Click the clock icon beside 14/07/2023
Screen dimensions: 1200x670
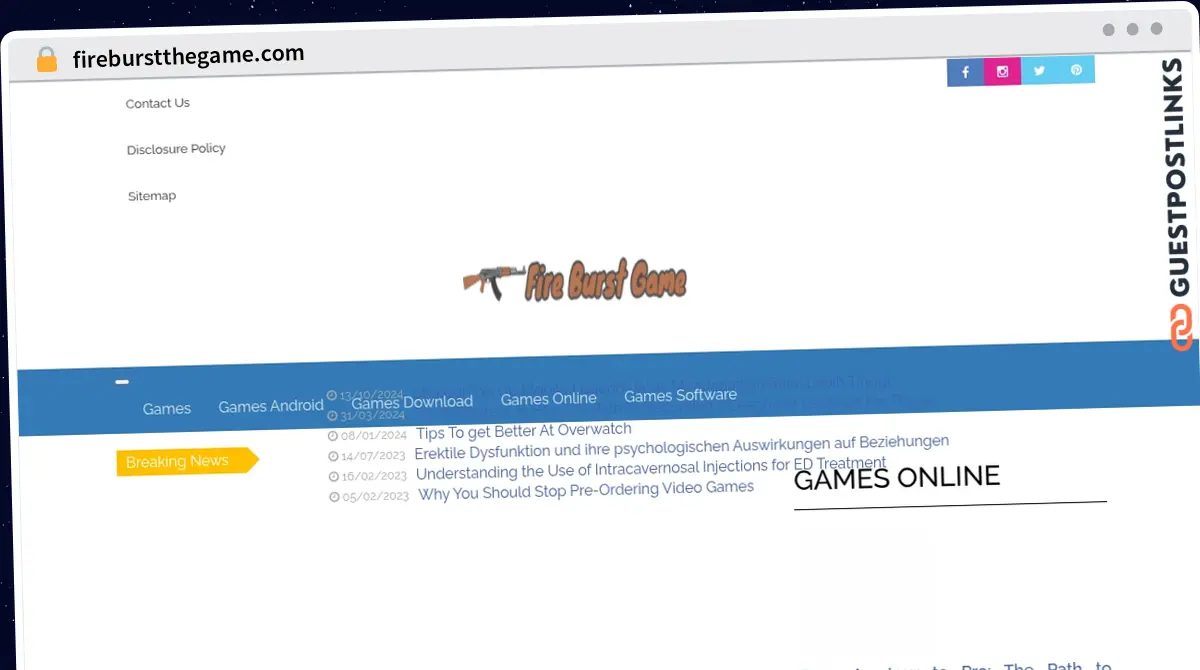(333, 456)
